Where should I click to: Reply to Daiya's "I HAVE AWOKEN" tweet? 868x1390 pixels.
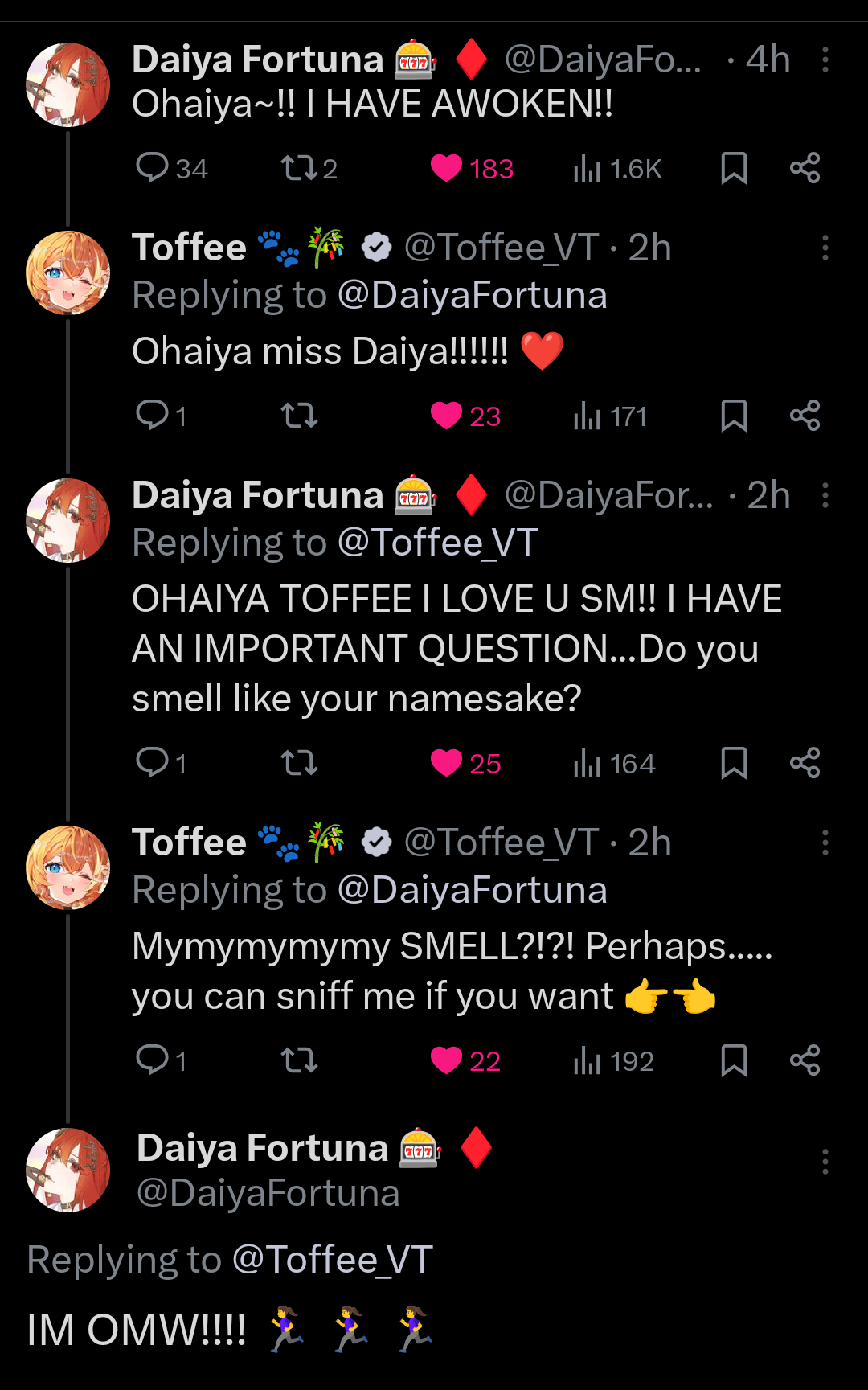(152, 168)
